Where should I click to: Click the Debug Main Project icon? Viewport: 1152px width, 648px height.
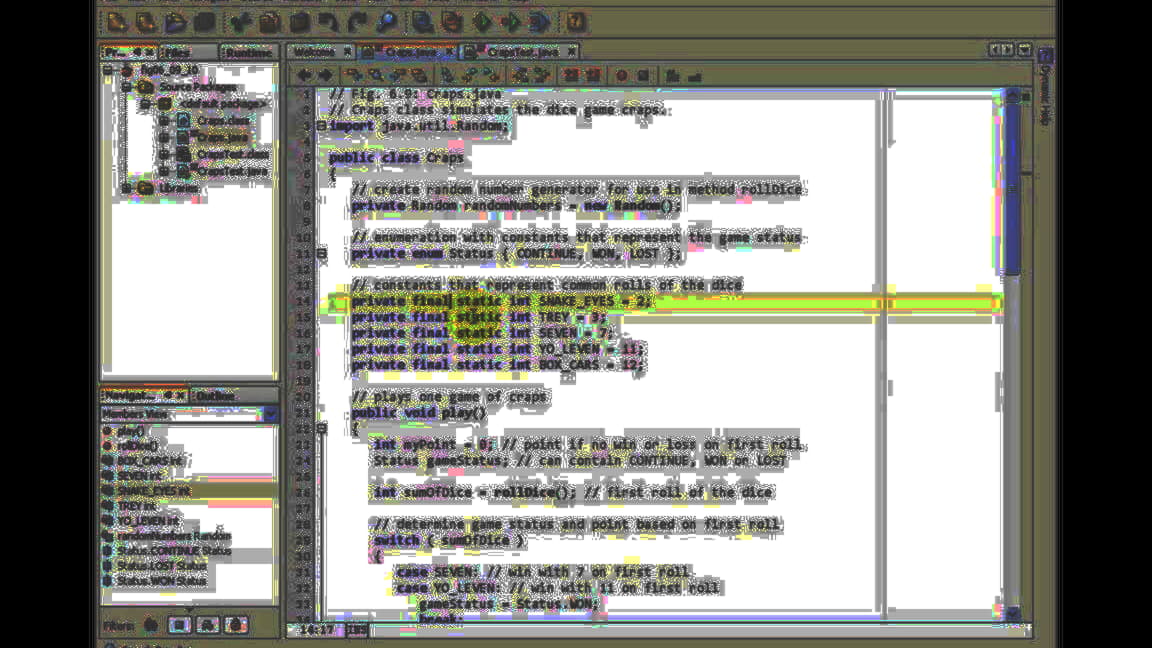(510, 22)
